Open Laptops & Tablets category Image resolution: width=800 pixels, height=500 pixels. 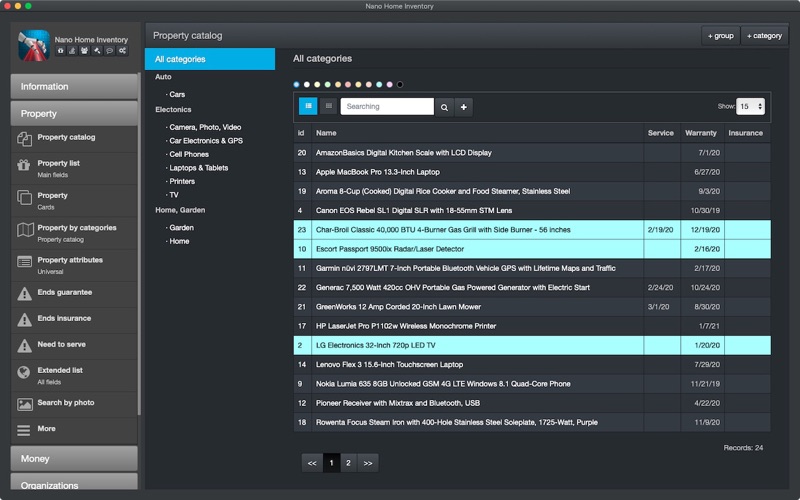coord(198,168)
